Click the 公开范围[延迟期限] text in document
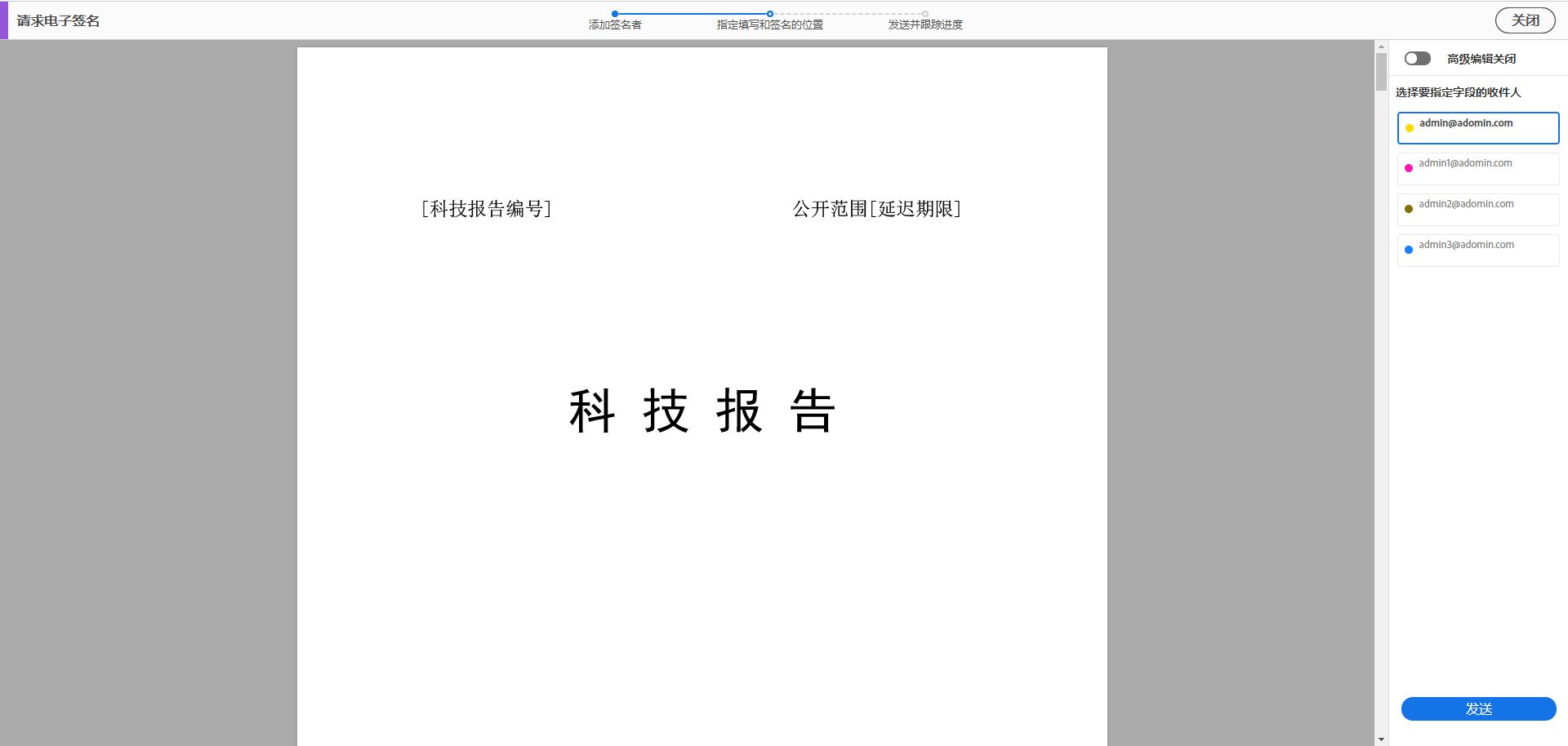The height and width of the screenshot is (746, 1568). tap(876, 209)
